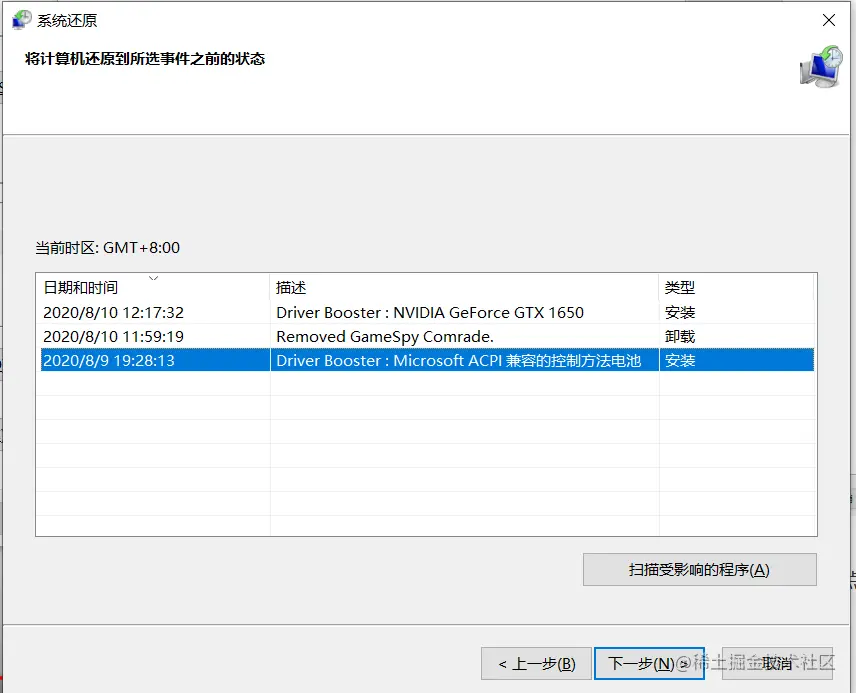Click the 取消 button
Viewport: 856px width, 693px height.
pos(778,663)
